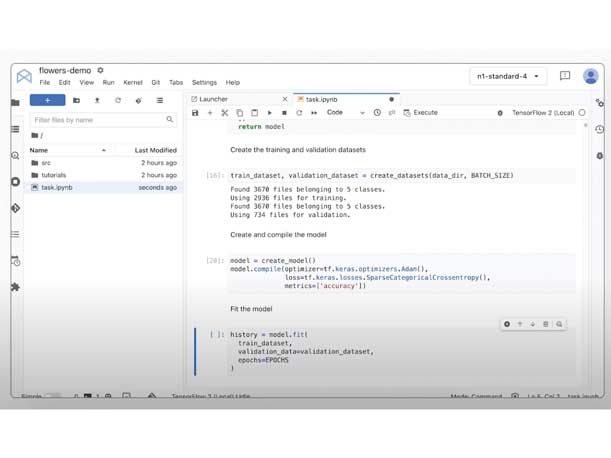Open the Code cell type dropdown

tap(345, 113)
